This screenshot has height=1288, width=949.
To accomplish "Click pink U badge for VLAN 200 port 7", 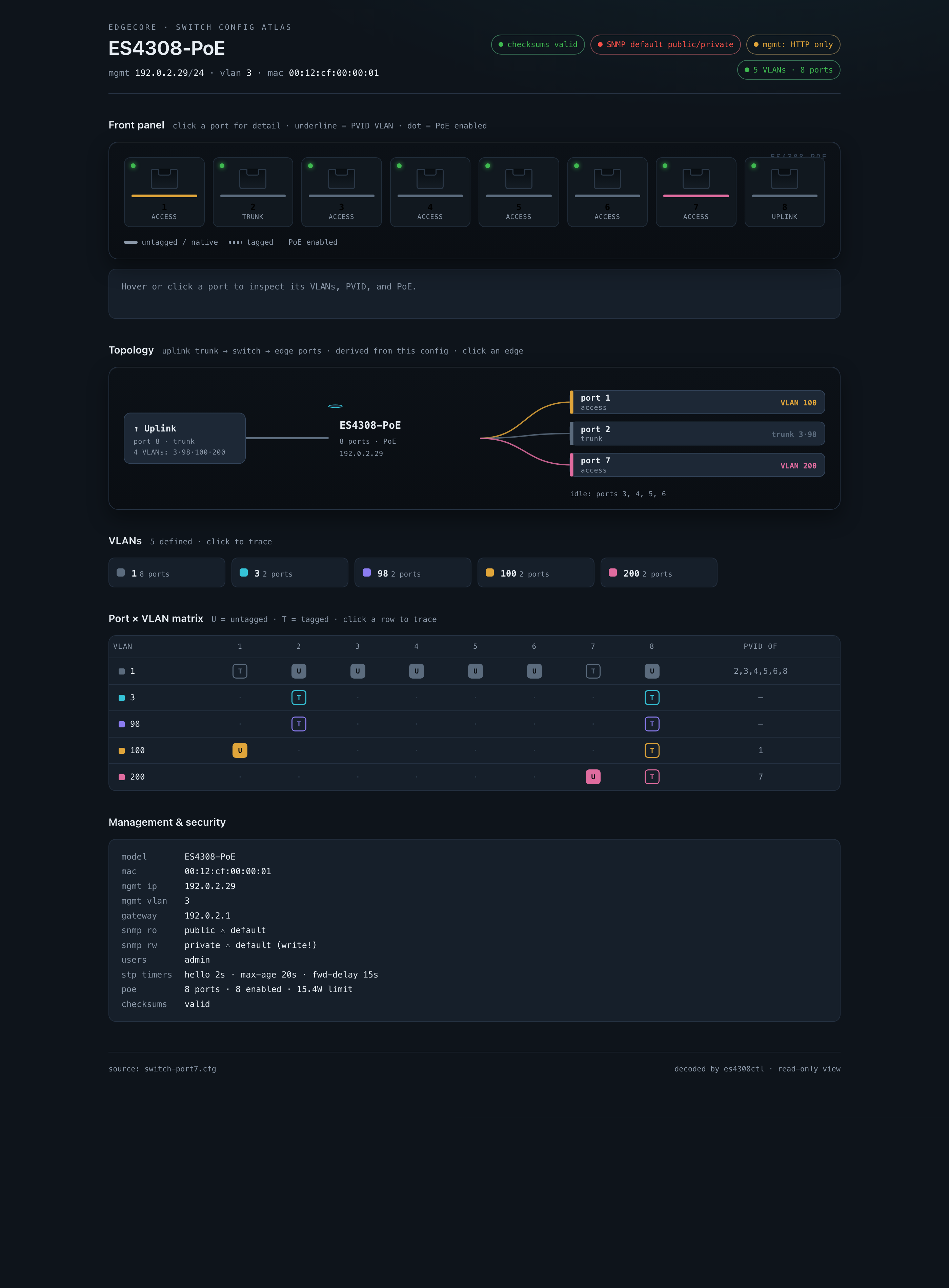I will tap(593, 777).
